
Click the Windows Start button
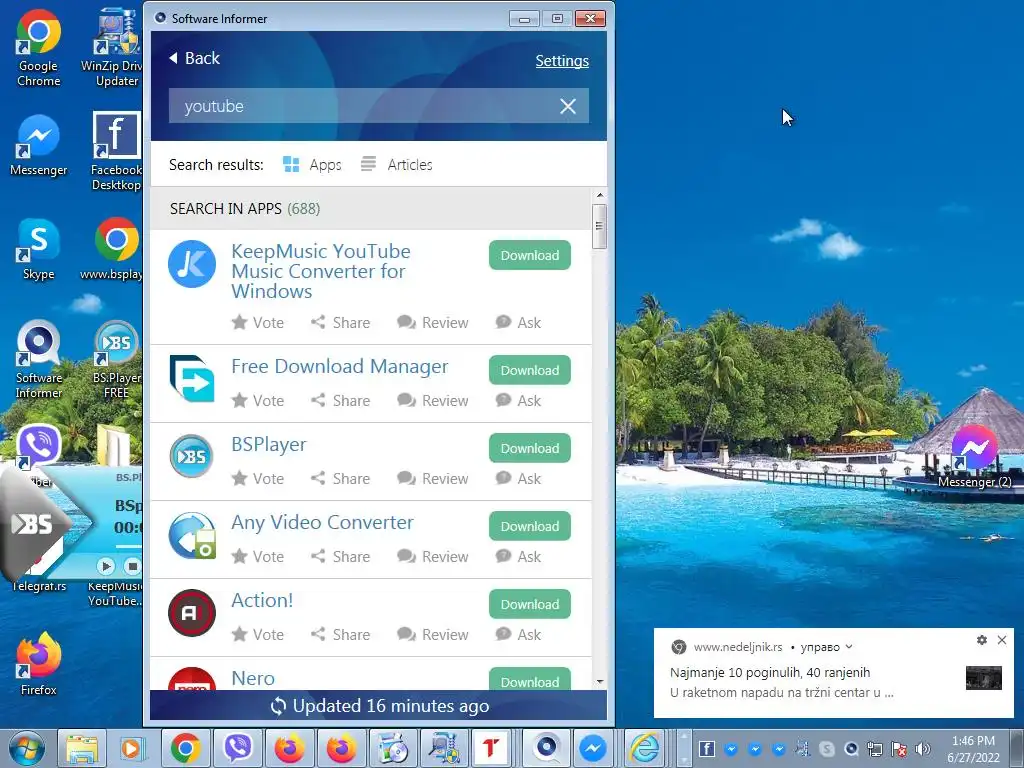tap(27, 748)
